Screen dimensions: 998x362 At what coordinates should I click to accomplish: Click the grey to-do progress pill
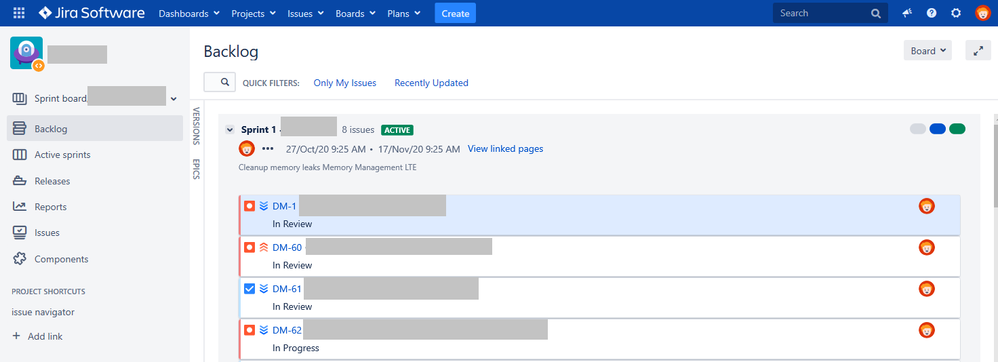tap(918, 129)
